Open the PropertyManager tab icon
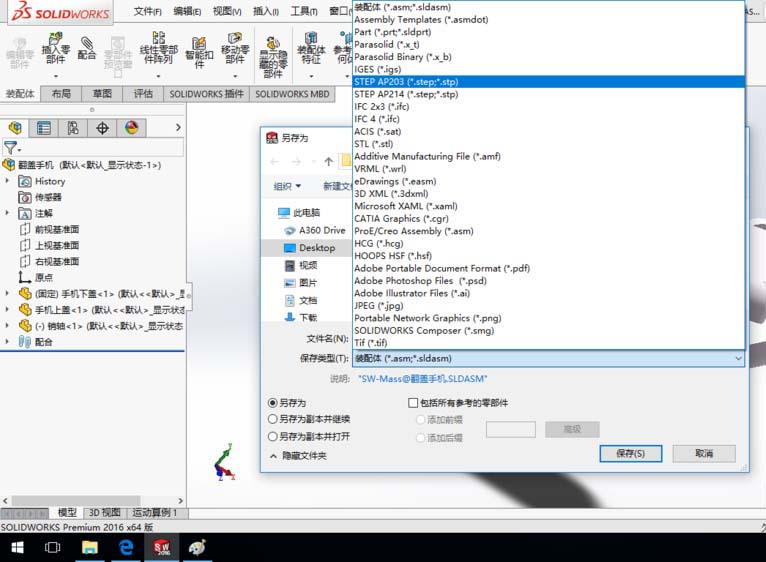This screenshot has width=766, height=562. tap(43, 128)
